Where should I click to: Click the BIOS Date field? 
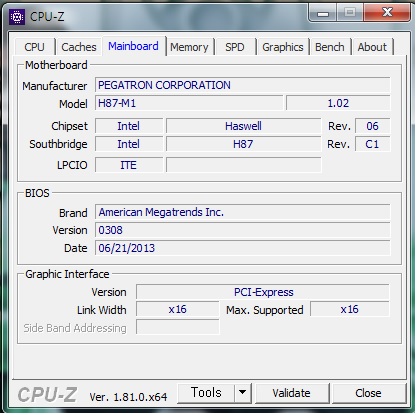[242, 248]
